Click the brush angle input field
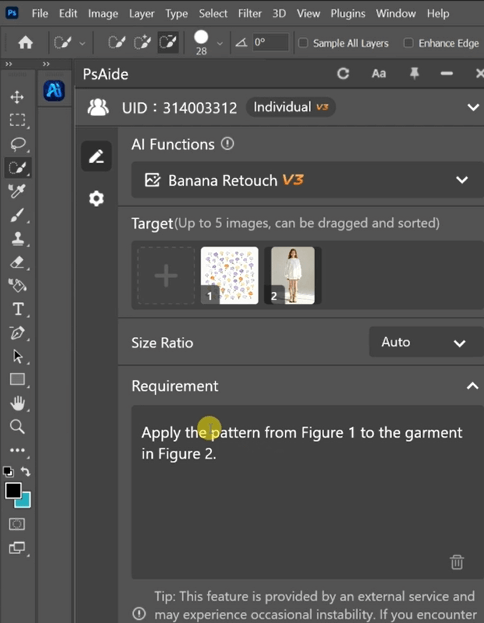 coord(270,42)
